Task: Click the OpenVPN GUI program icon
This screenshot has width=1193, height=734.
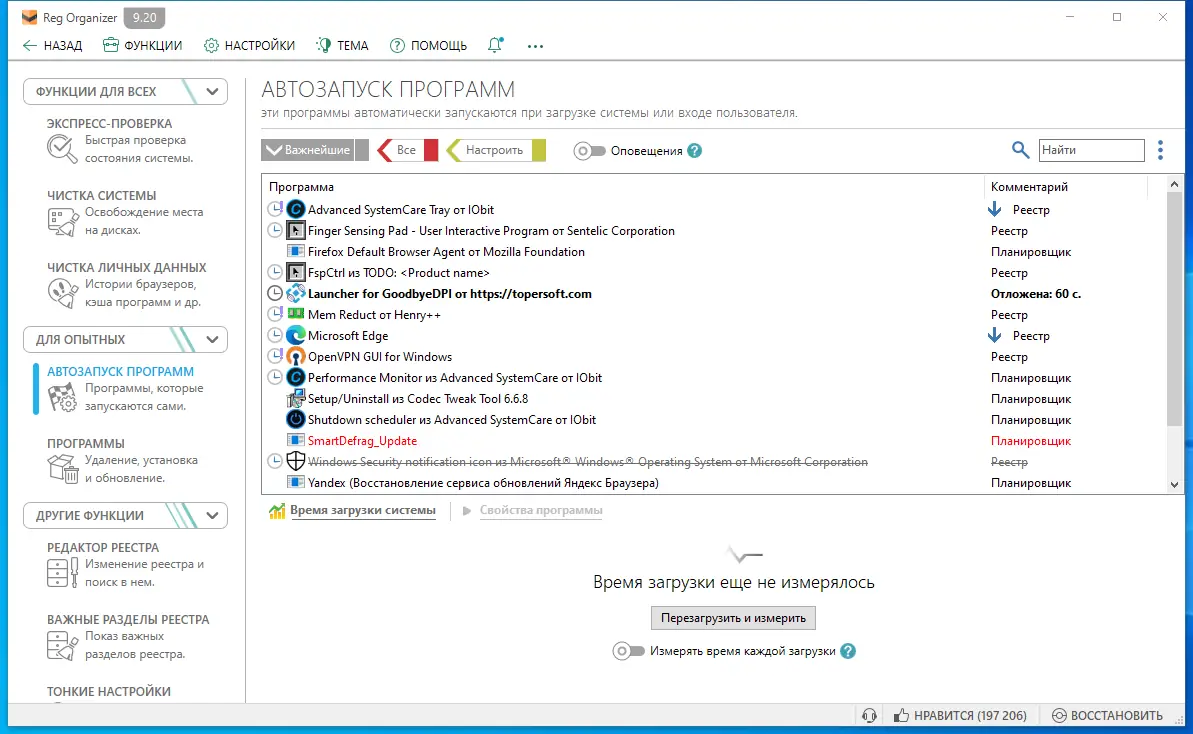Action: pyautogui.click(x=295, y=357)
